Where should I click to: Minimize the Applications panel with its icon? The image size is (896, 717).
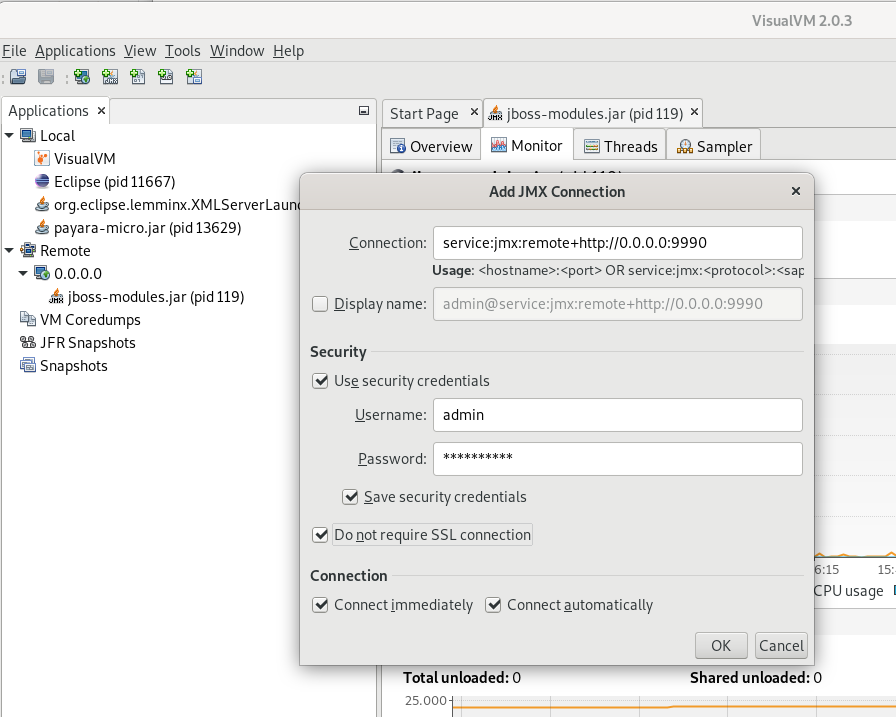click(363, 111)
